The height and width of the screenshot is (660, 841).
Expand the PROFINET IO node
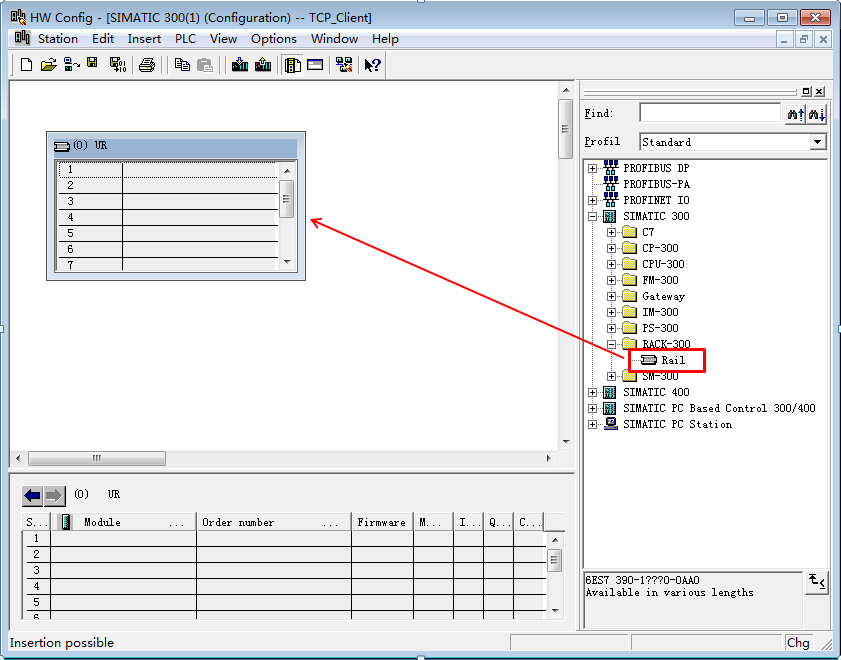[592, 200]
